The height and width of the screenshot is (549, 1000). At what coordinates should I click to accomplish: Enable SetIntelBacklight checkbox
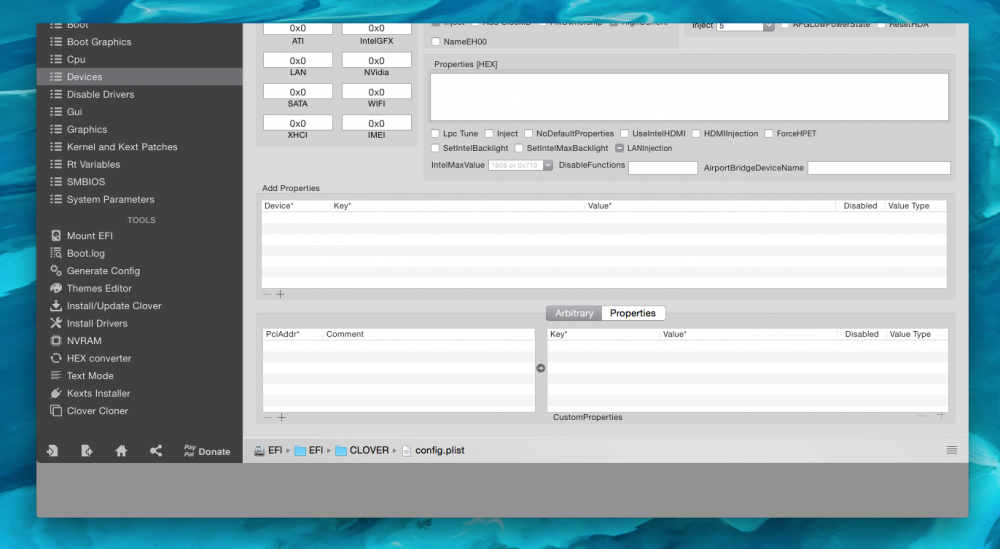coord(435,148)
